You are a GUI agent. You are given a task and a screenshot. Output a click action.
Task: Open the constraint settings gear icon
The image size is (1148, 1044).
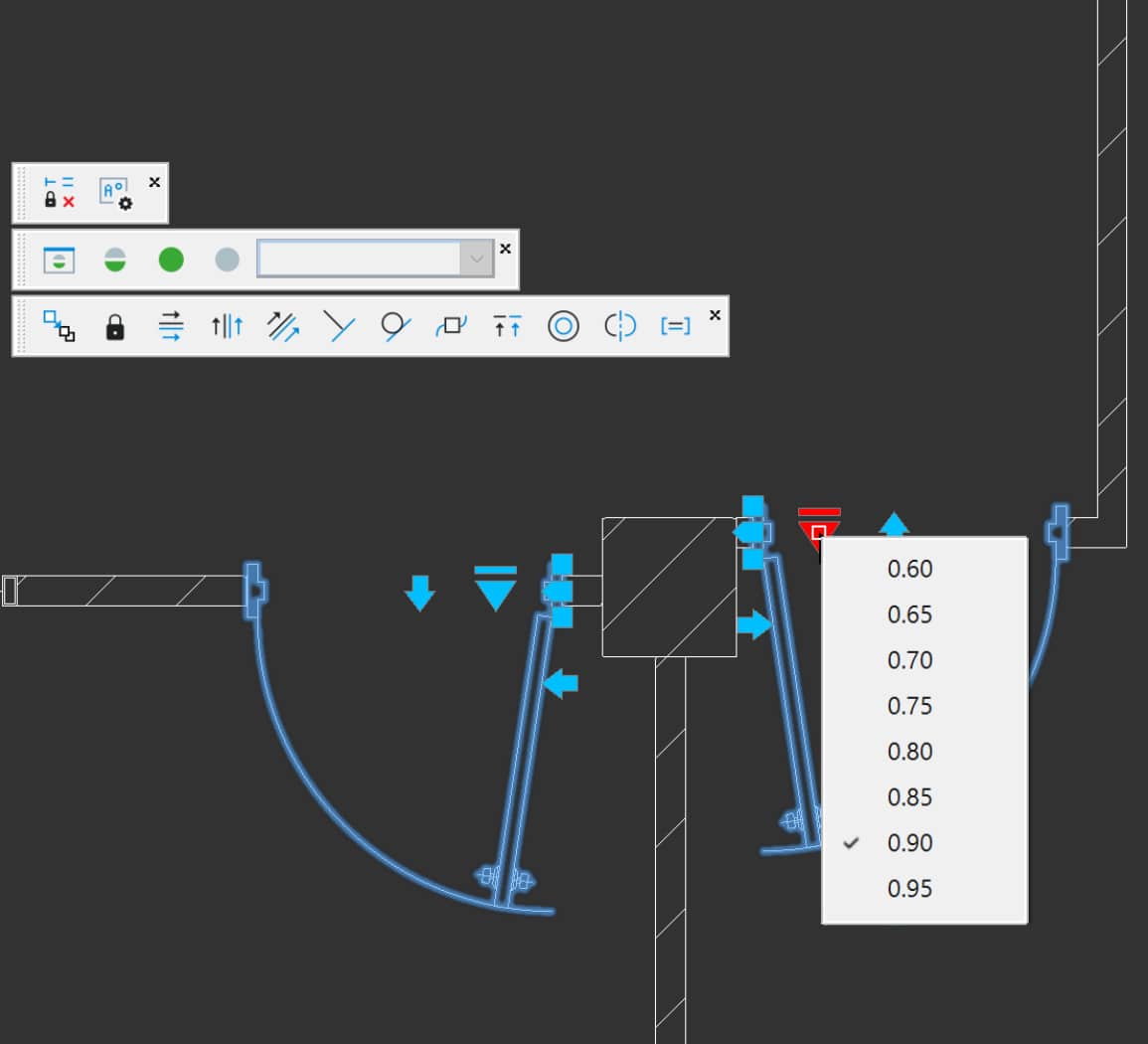(115, 193)
